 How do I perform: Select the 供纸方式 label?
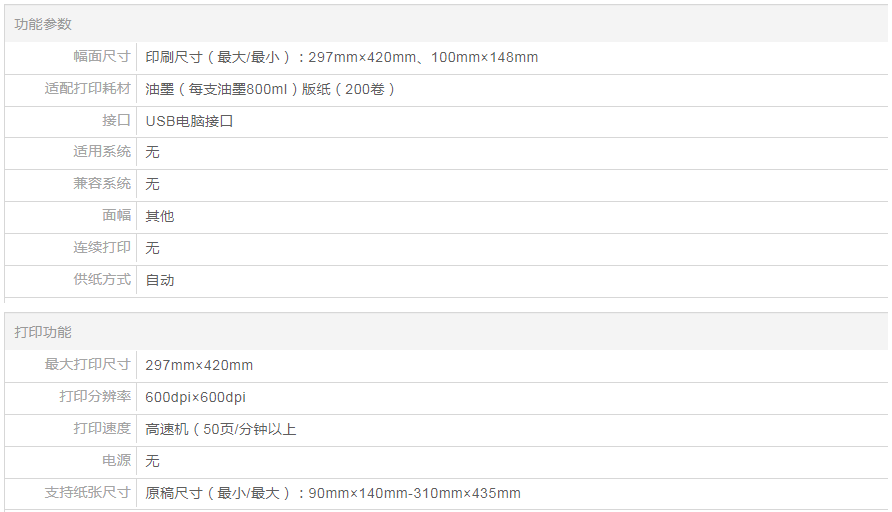[102, 280]
